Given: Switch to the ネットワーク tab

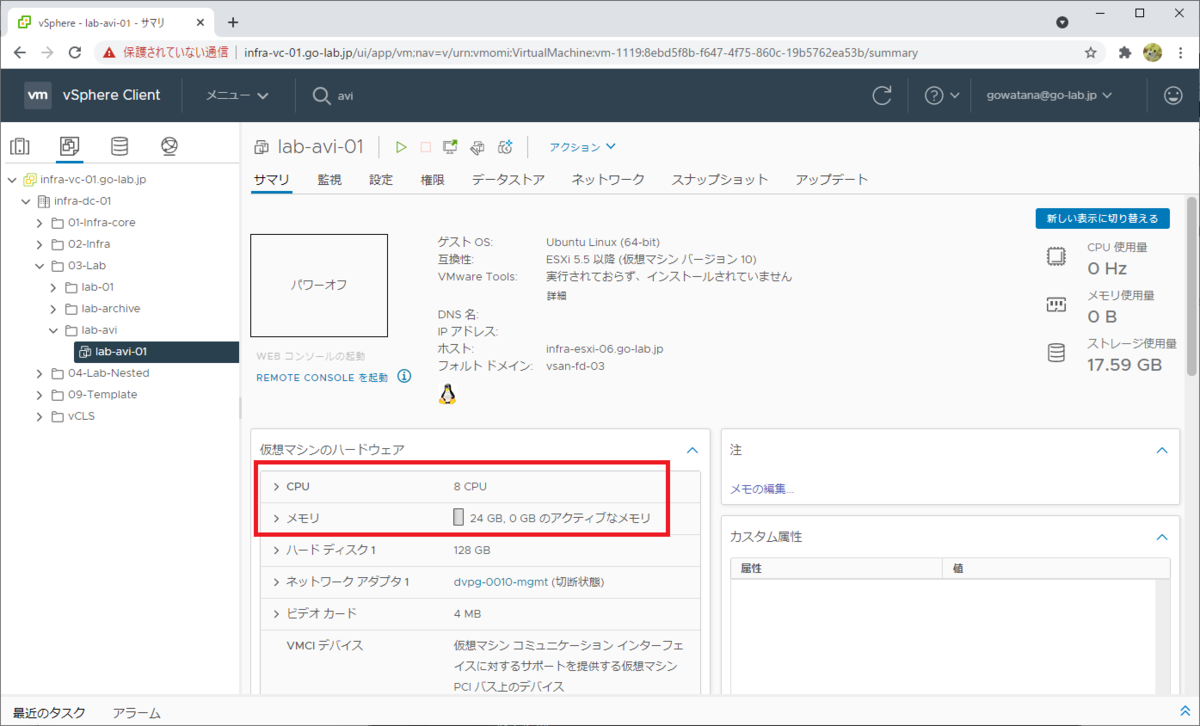Looking at the screenshot, I should [608, 180].
